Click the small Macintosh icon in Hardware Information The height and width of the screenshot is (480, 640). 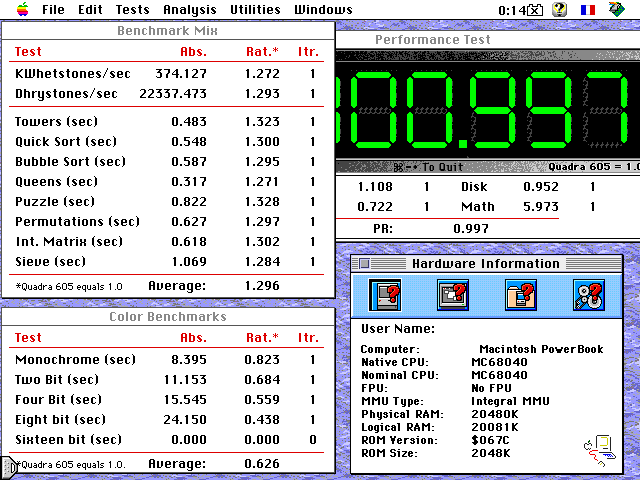(x=600, y=451)
